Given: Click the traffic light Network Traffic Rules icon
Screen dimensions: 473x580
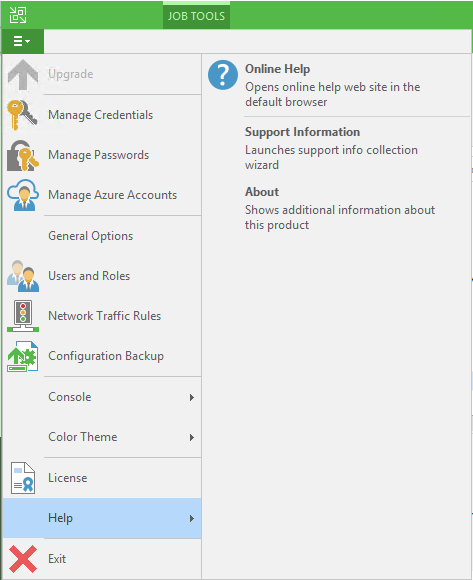Looking at the screenshot, I should tap(23, 316).
